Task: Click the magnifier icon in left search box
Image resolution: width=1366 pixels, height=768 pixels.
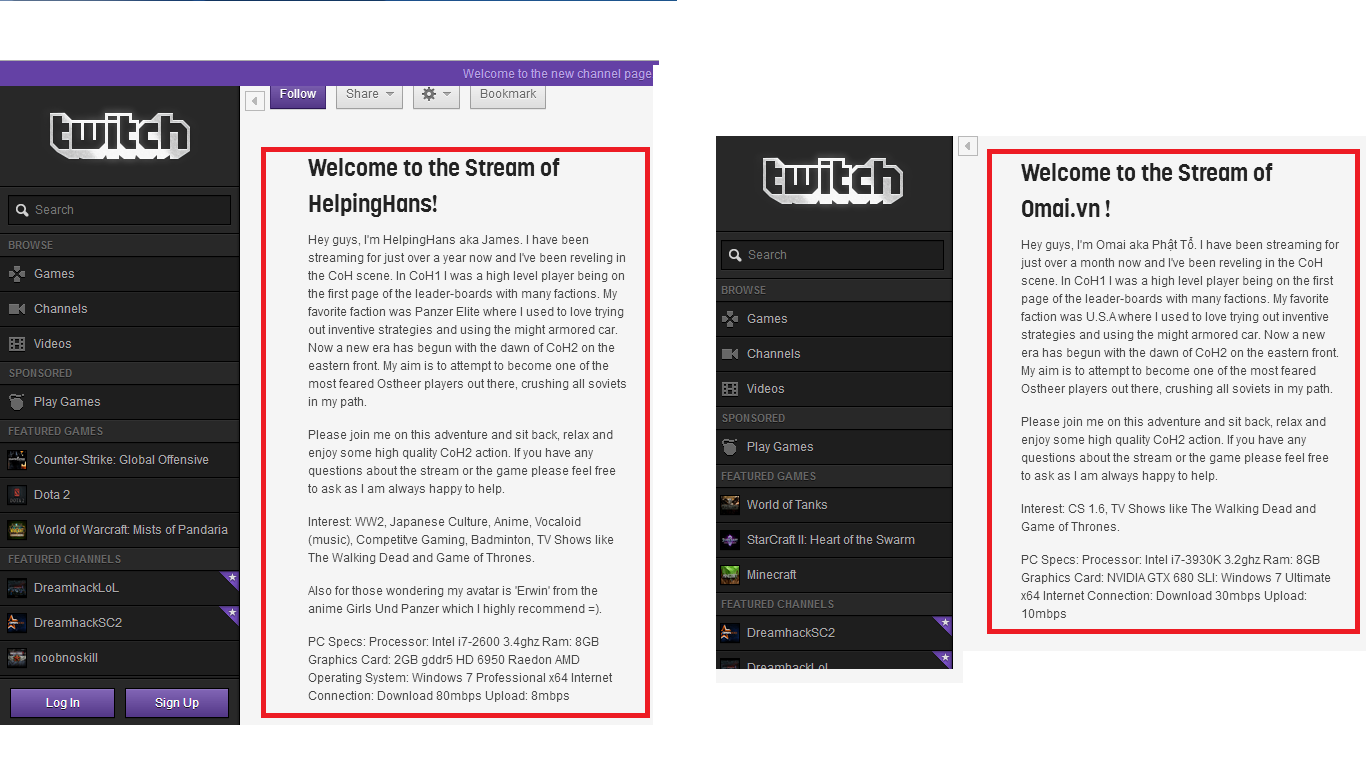Action: click(x=22, y=210)
